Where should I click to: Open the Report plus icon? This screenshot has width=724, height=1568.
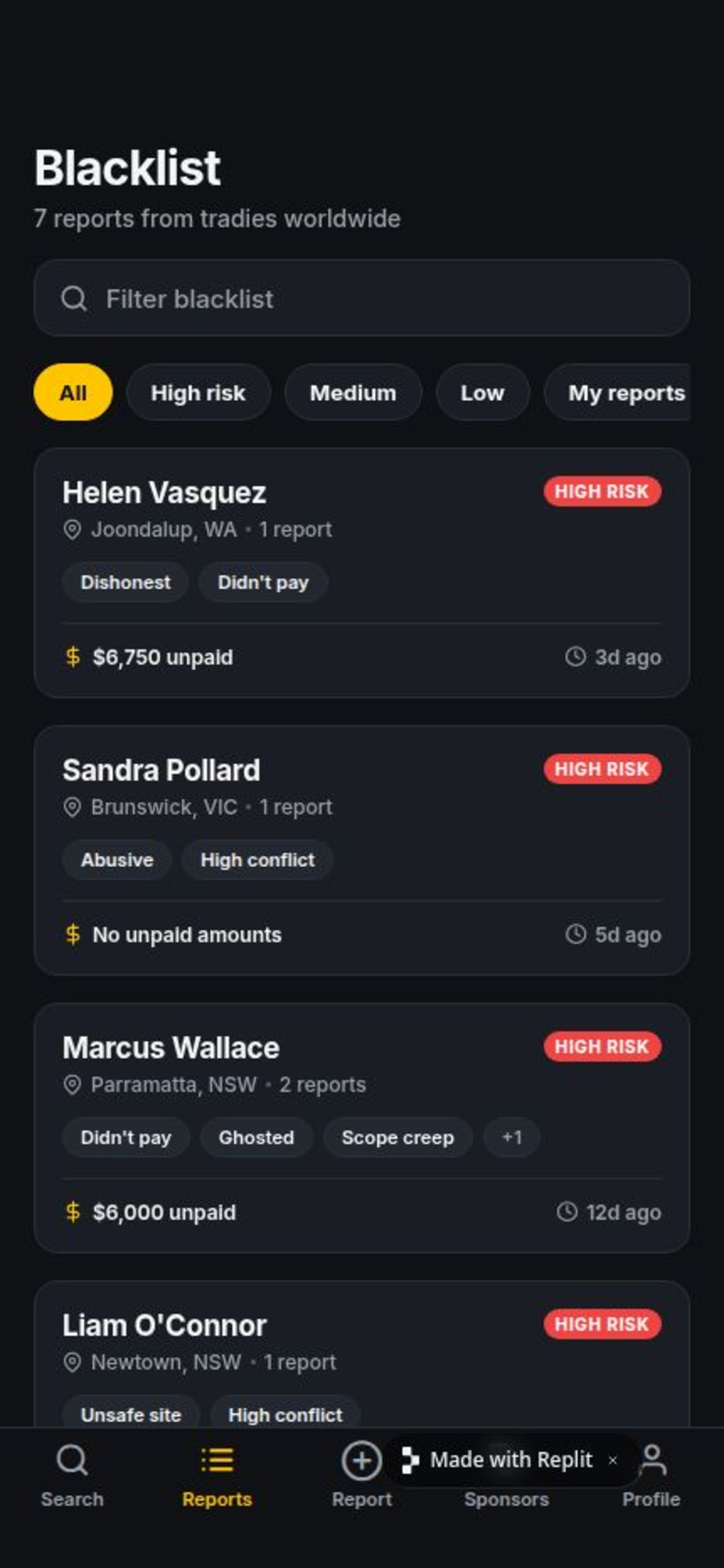361,1460
